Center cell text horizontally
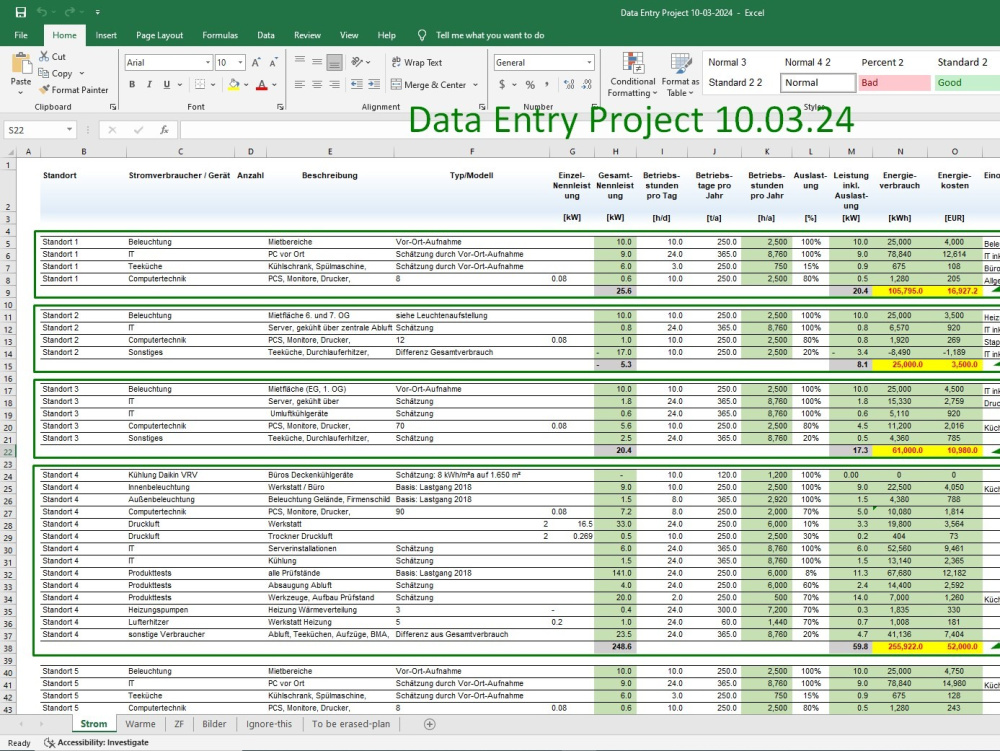The height and width of the screenshot is (751, 1000). [x=317, y=84]
